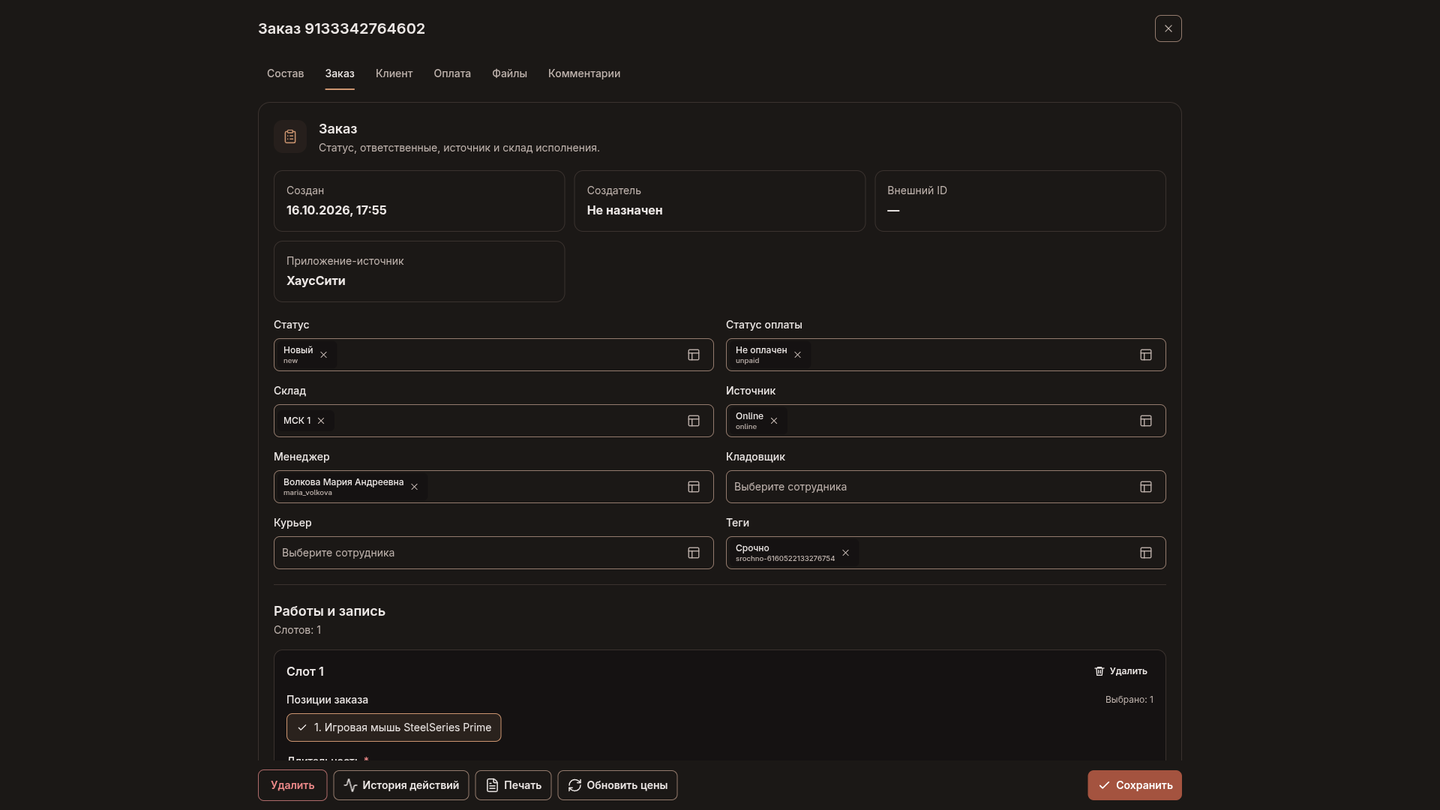
Task: Click Обновить цены button
Action: click(x=617, y=785)
